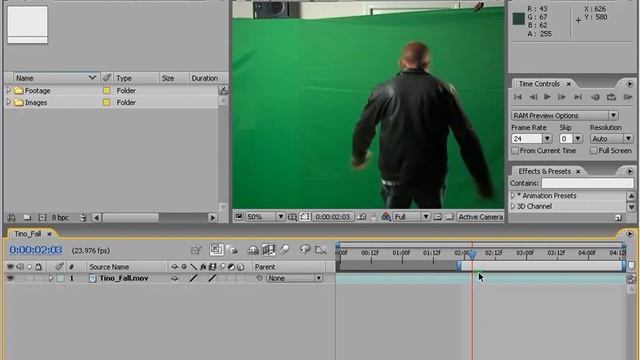Jump to the last frame in Time Controls

[x=578, y=97]
